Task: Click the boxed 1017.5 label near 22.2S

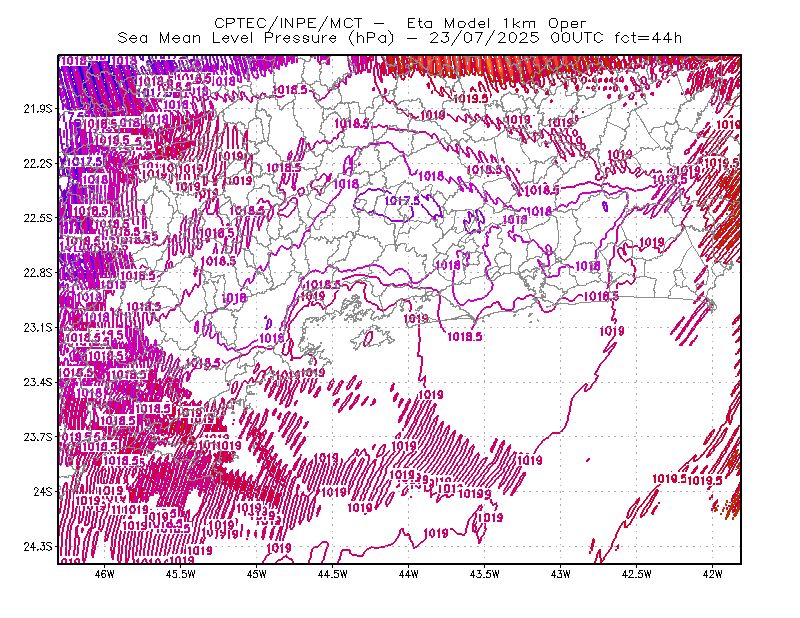Action: coord(85,162)
